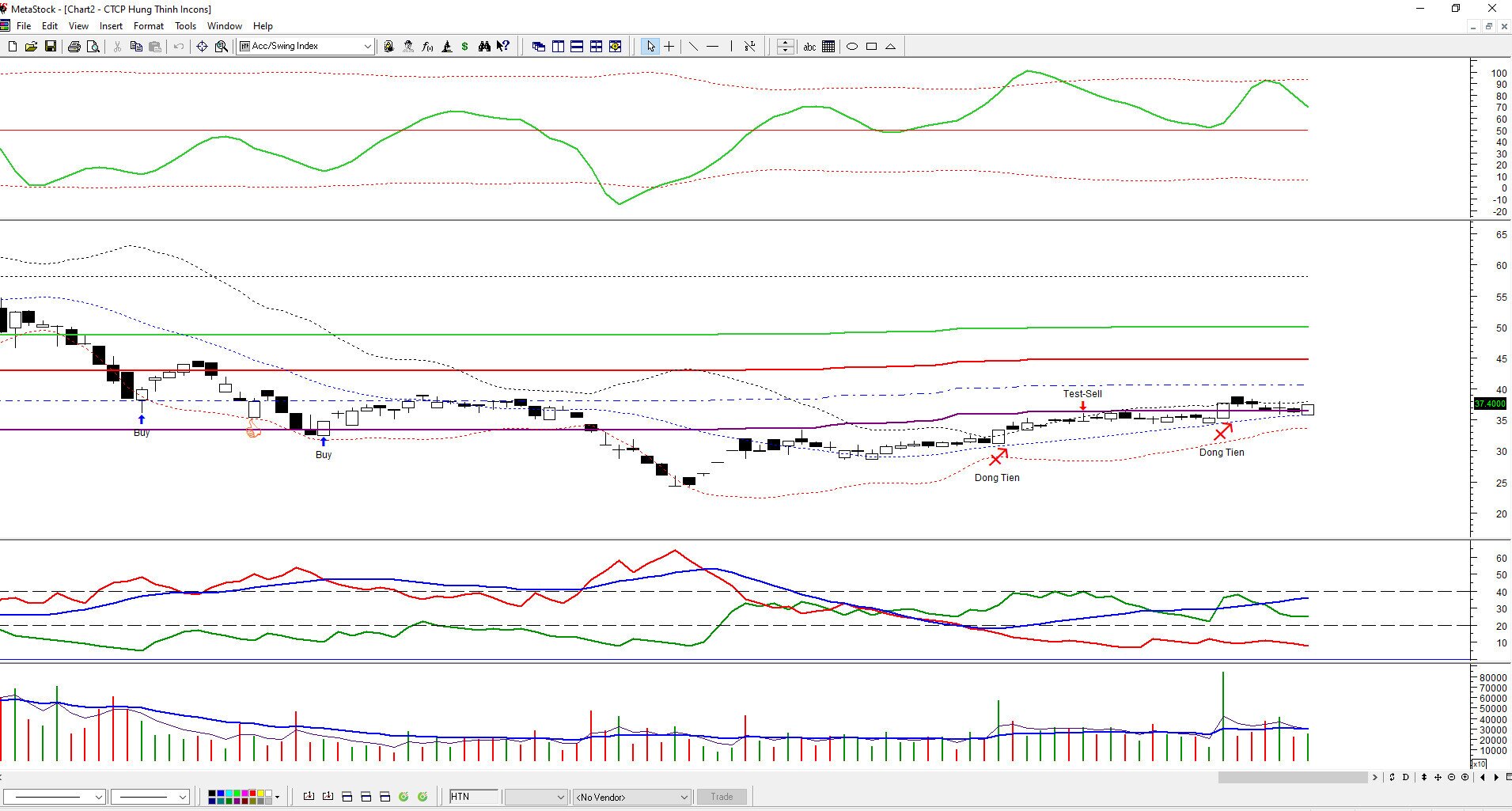Click the Cascade windows icon
The height and width of the screenshot is (811, 1512).
[x=539, y=47]
